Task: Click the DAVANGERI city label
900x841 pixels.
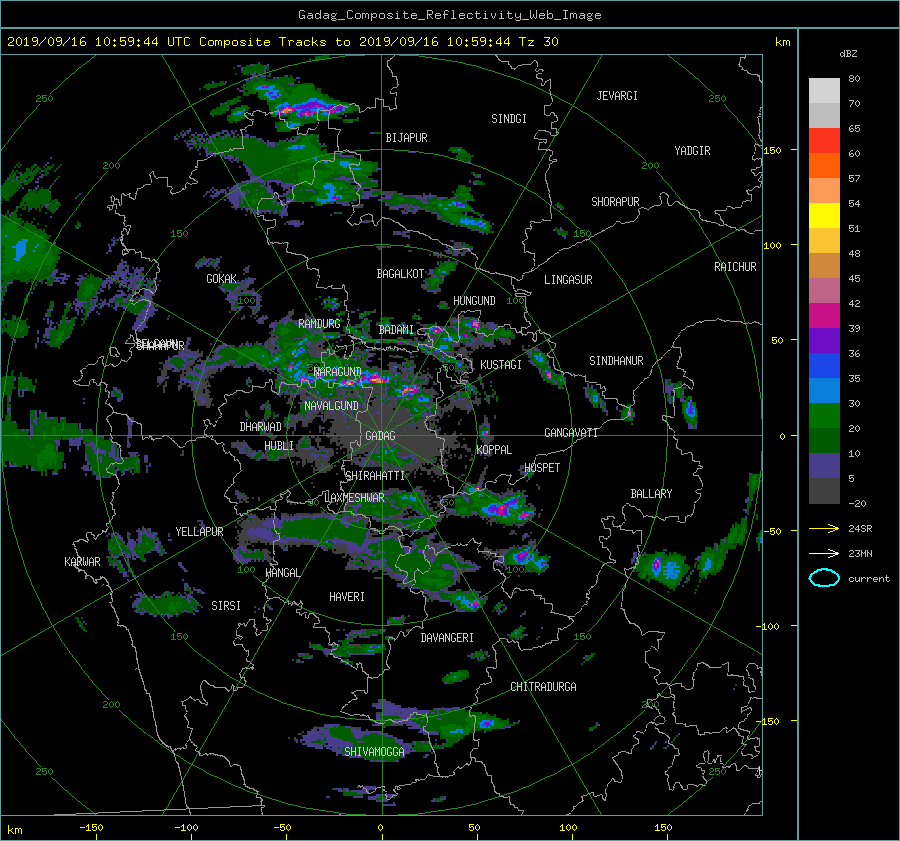Action: 447,638
